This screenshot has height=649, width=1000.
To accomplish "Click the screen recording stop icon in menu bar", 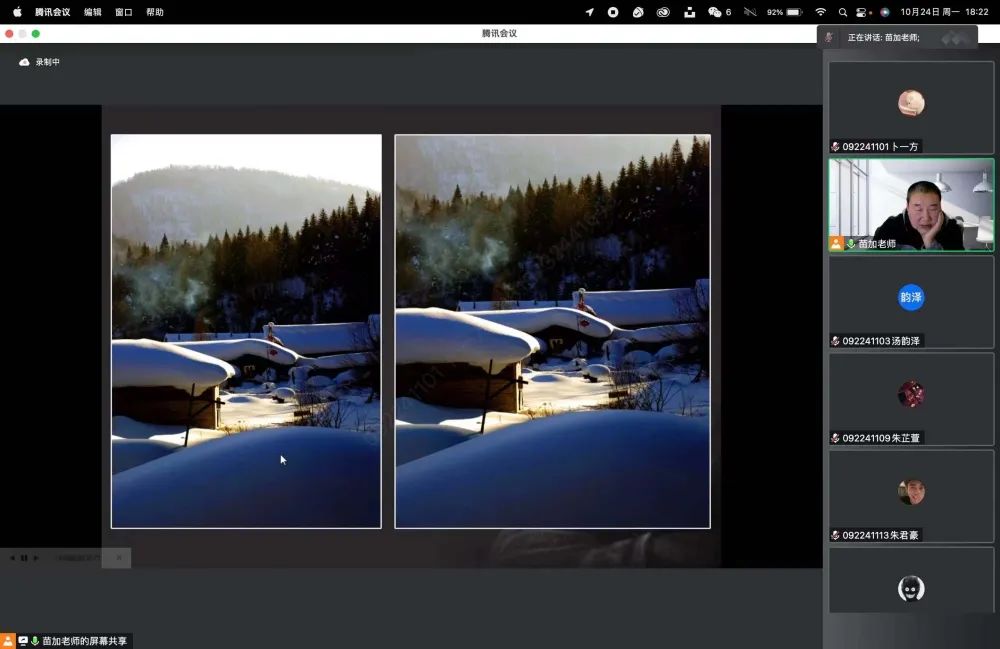I will pos(613,12).
